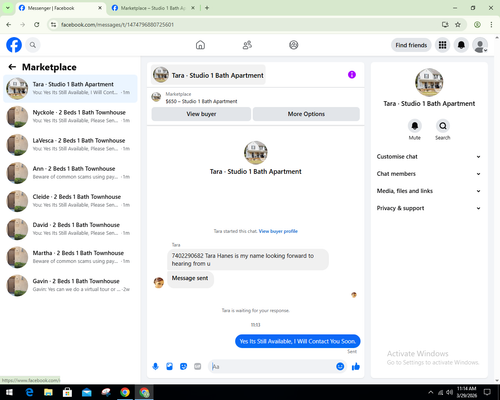This screenshot has width=500, height=400.
Task: Click the Find friends button
Action: (411, 45)
